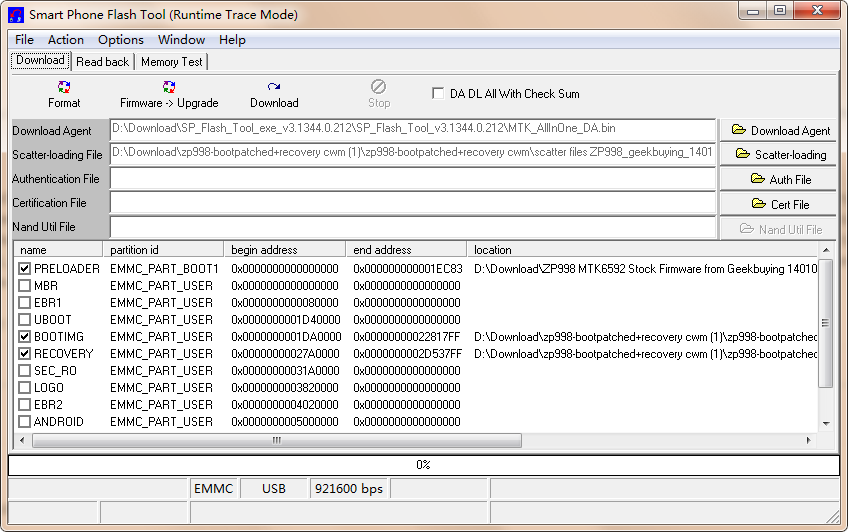The height and width of the screenshot is (532, 848).
Task: Open the Action menu
Action: click(65, 39)
